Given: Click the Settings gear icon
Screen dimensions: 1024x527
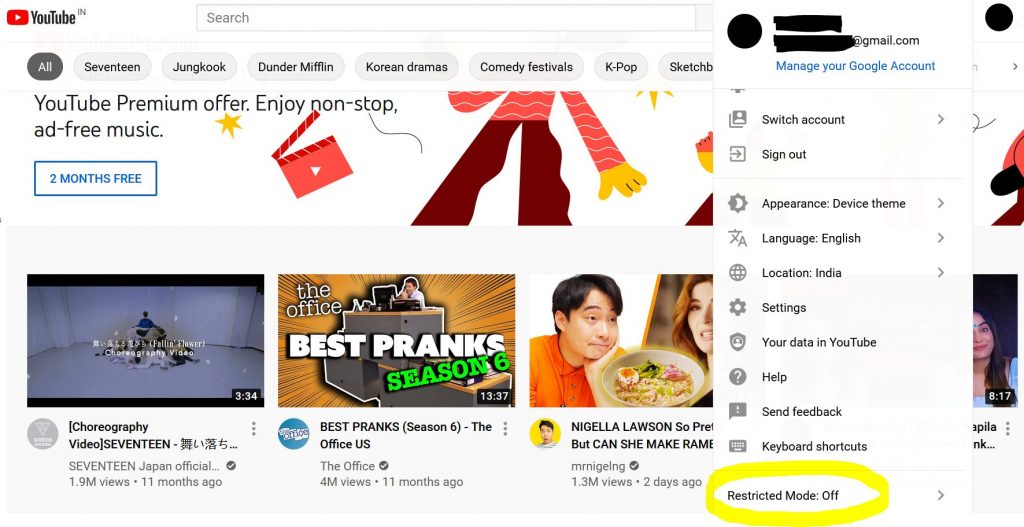Looking at the screenshot, I should point(737,308).
